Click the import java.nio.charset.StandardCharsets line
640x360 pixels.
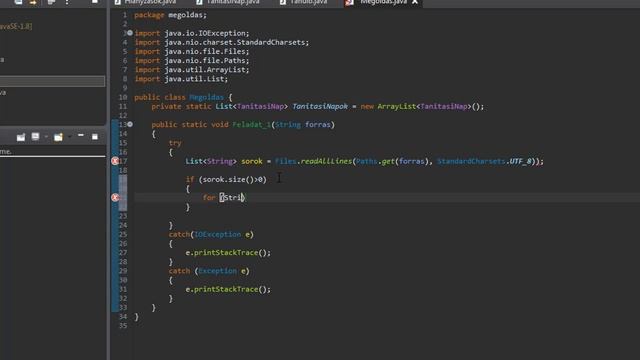(x=222, y=42)
